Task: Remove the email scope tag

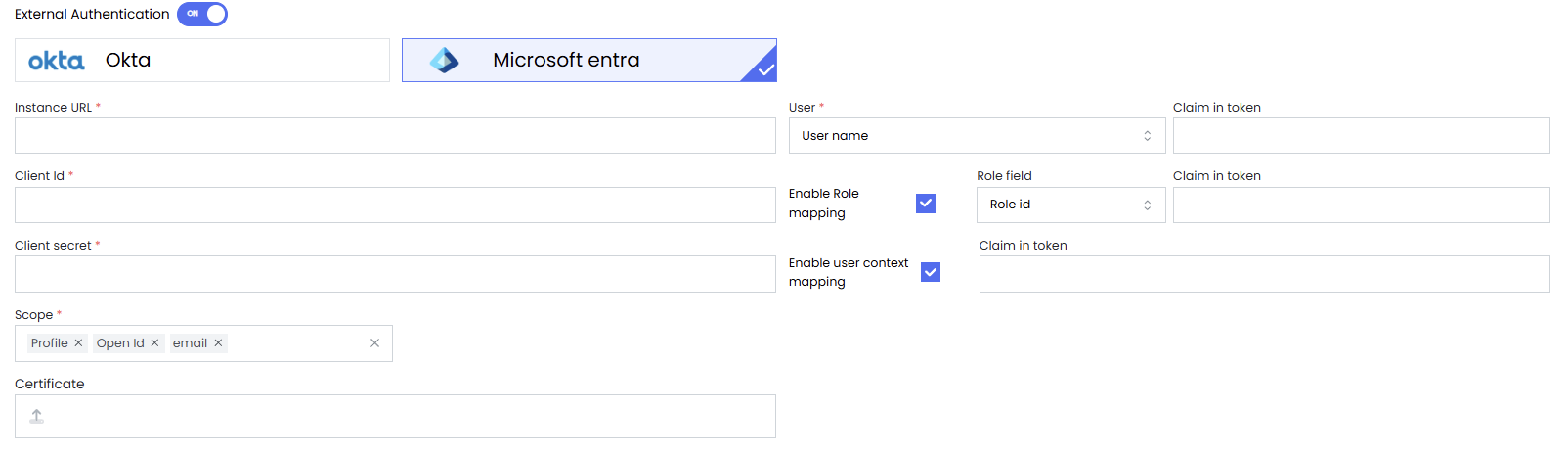Action: click(x=218, y=343)
